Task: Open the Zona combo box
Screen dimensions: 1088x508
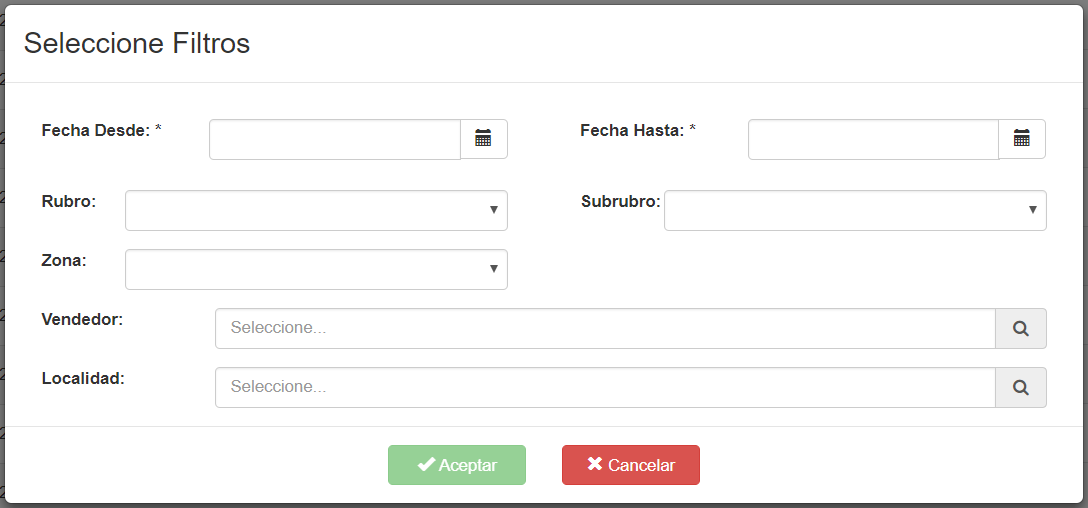Action: click(316, 269)
